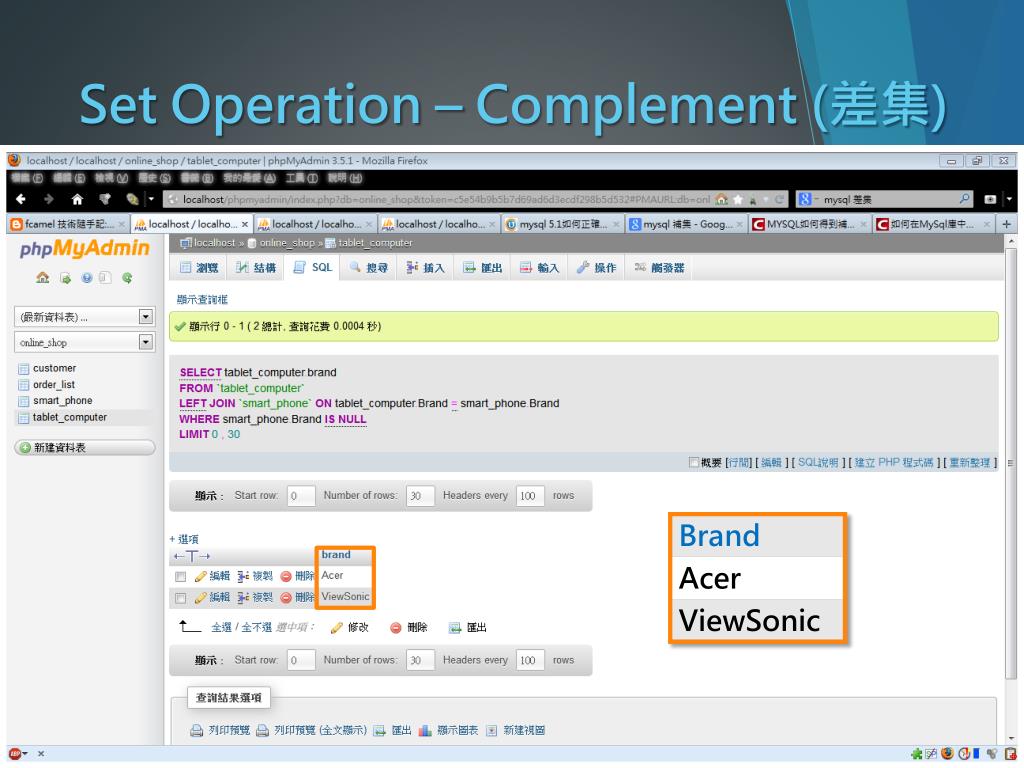This screenshot has width=1024, height=768.
Task: Click the 建立 PHP 程式碼 link
Action: pos(893,462)
